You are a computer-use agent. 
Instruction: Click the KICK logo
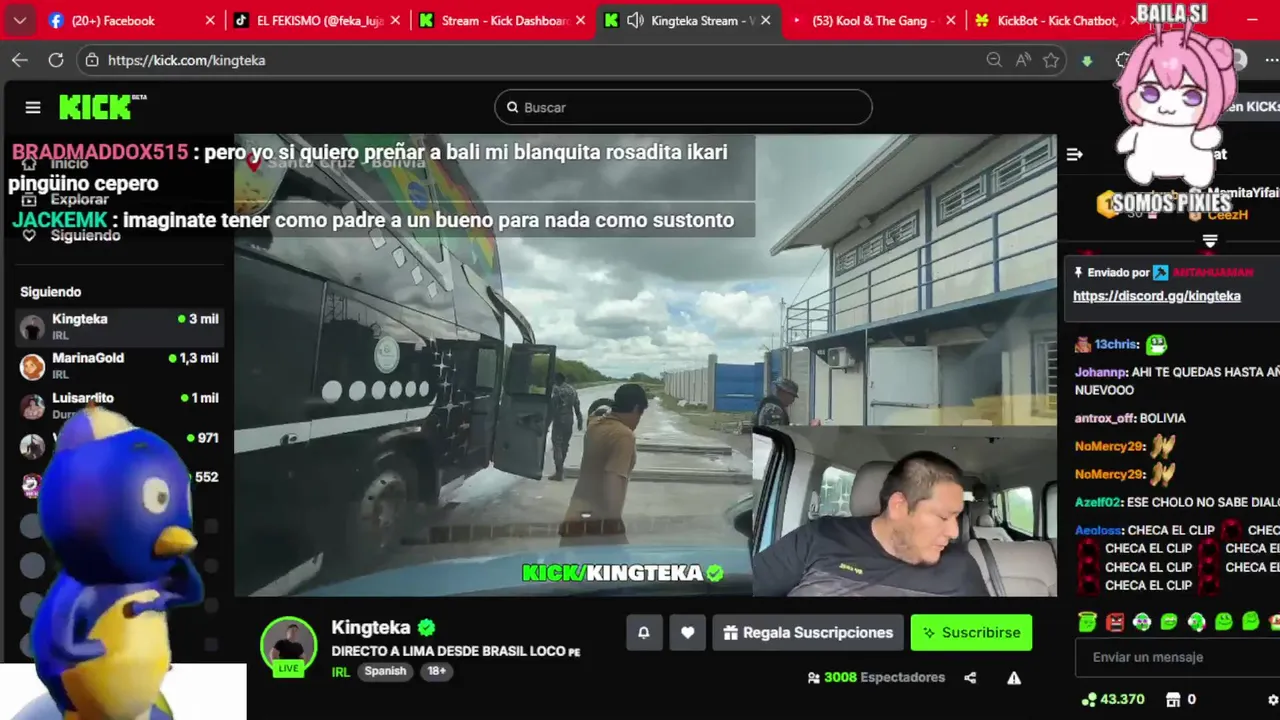tap(103, 107)
